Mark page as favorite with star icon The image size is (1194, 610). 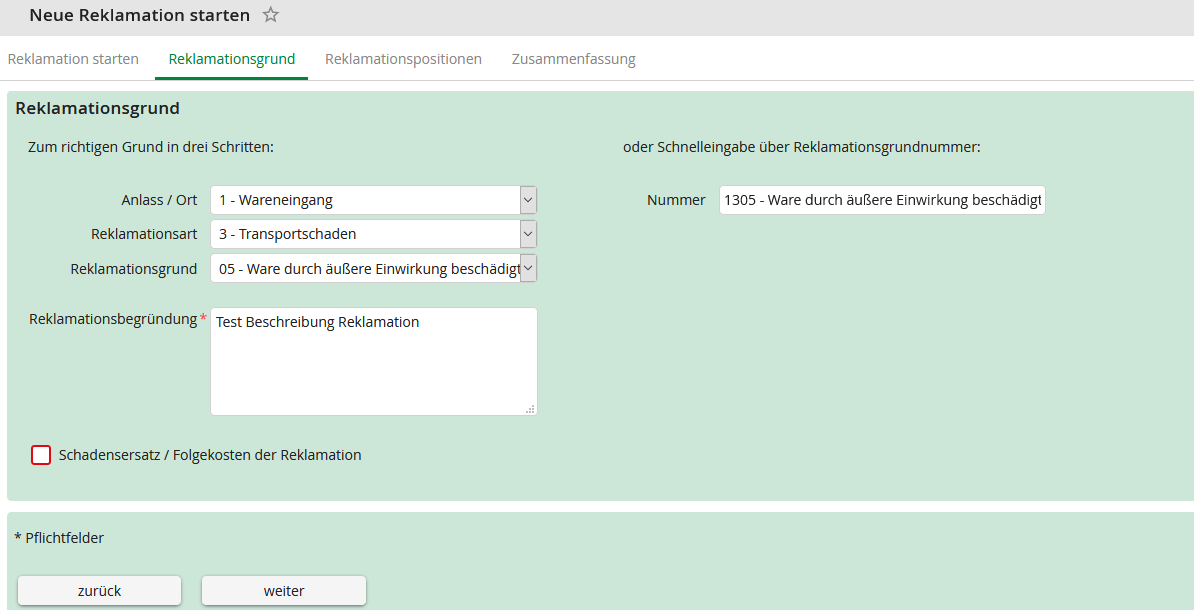270,15
